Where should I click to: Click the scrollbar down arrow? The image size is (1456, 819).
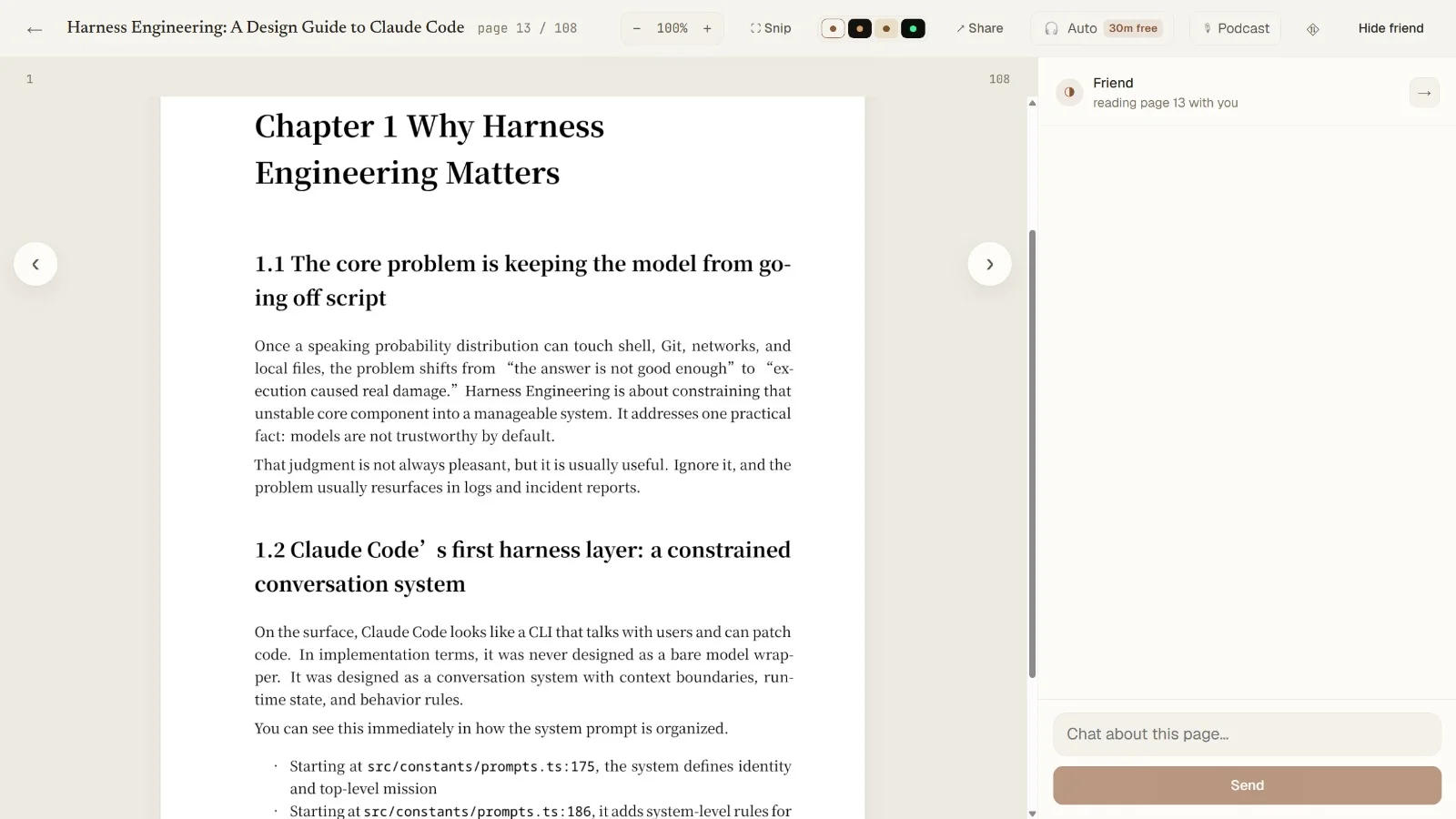click(1032, 813)
